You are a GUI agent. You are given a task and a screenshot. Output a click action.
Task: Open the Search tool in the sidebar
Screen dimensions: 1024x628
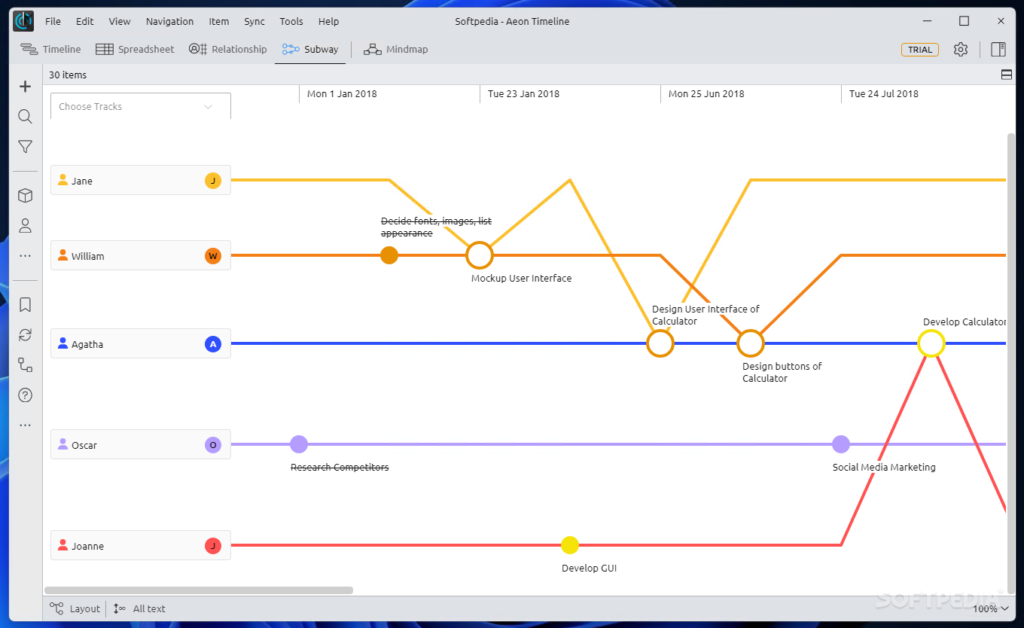point(24,116)
